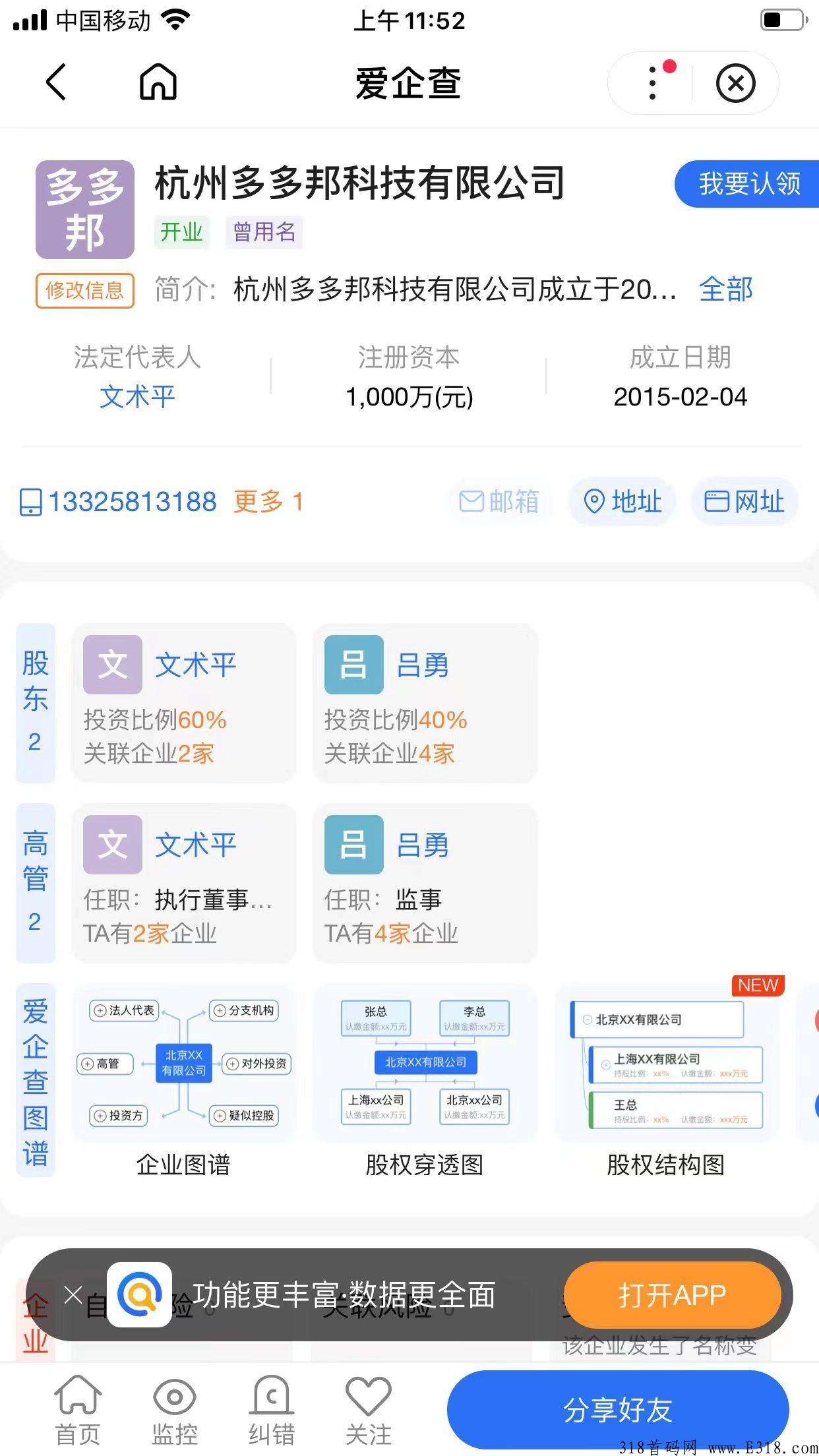Tap the 多多邦 company logo
819x1456 pixels.
85,209
